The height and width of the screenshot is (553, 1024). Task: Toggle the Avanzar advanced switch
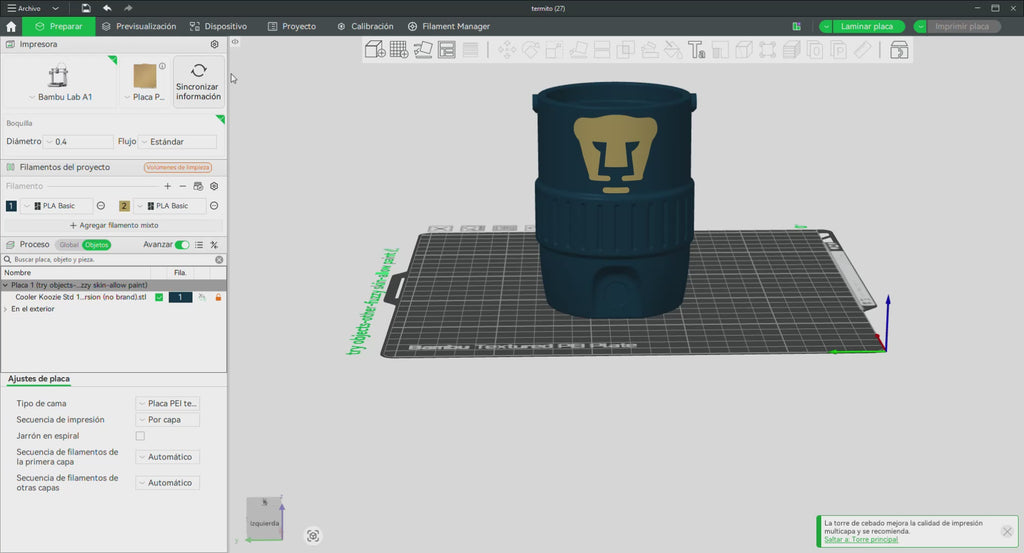tap(182, 245)
